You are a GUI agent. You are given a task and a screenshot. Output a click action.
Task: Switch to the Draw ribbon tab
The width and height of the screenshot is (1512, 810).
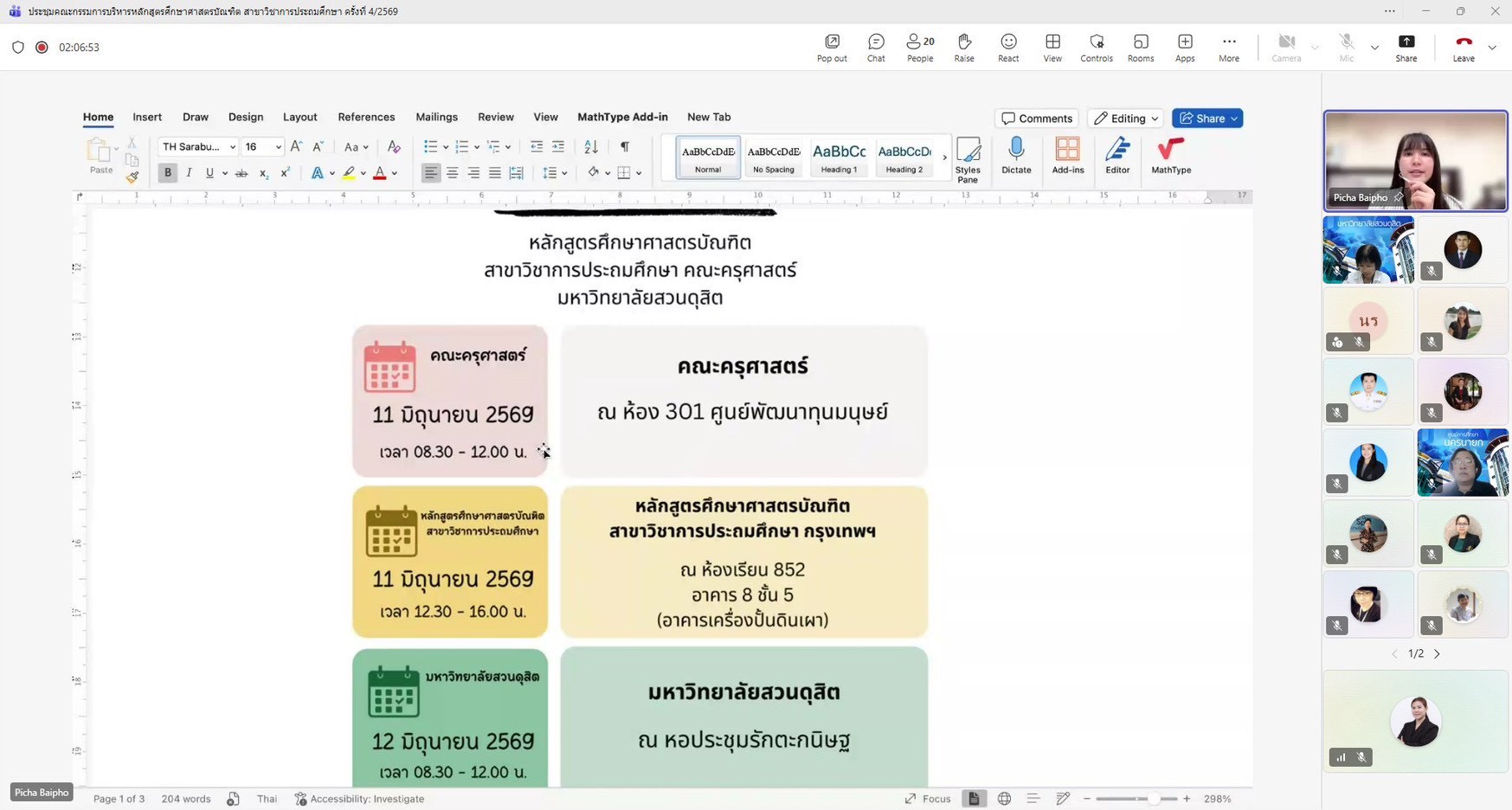[196, 117]
